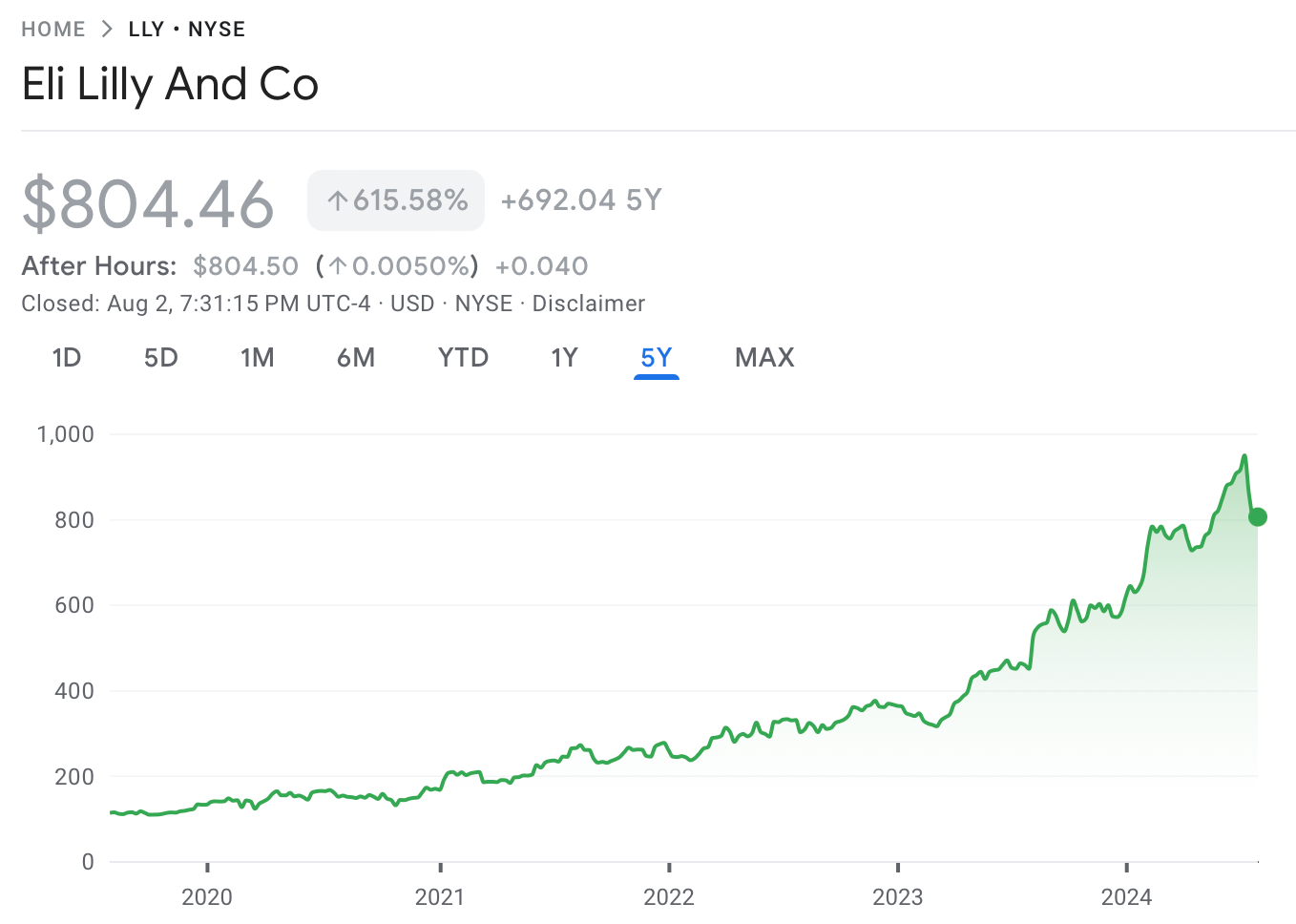This screenshot has height=924, width=1296.
Task: Click the HOME breadcrumb link
Action: point(53,30)
